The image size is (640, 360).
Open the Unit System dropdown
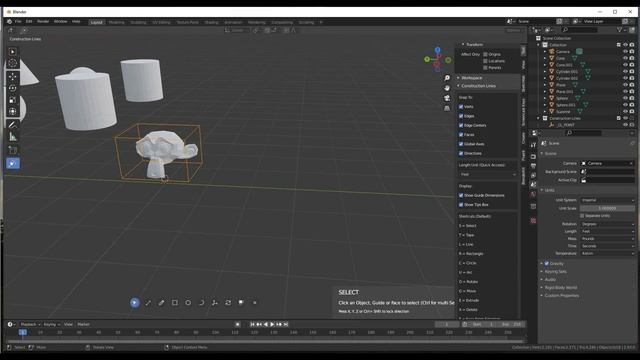(x=607, y=200)
